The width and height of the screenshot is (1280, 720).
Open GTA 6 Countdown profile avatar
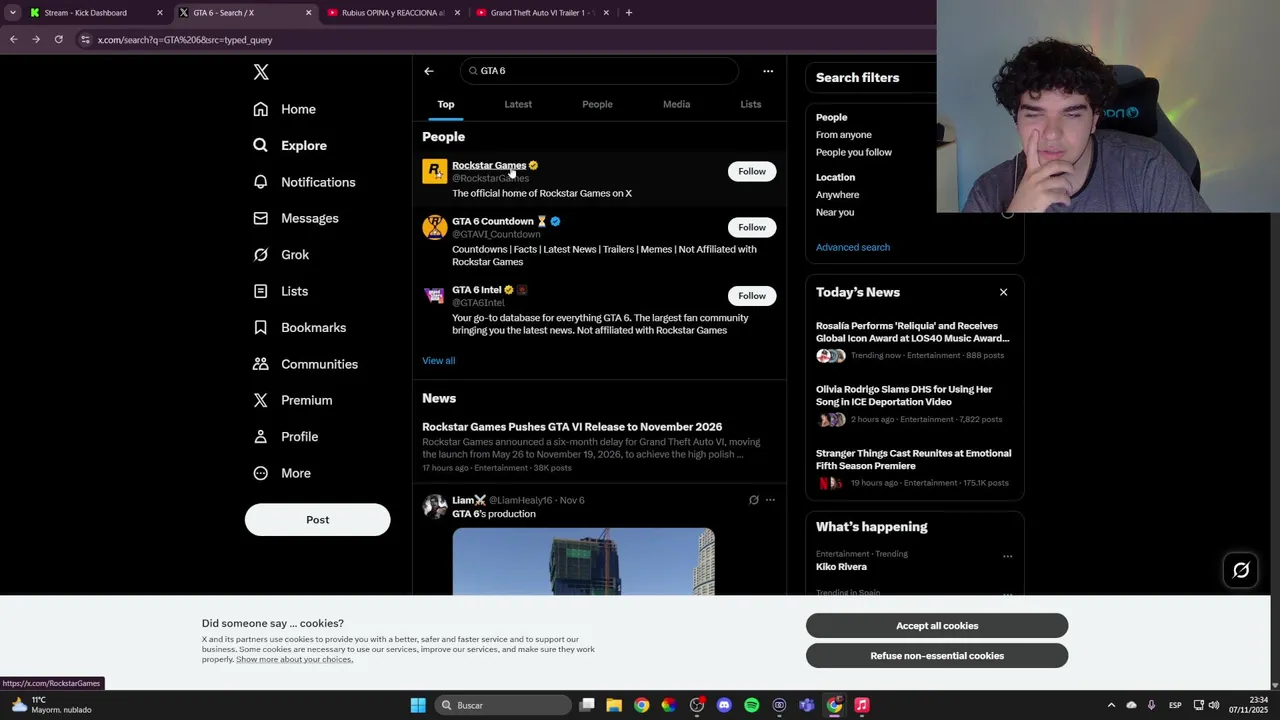[434, 227]
